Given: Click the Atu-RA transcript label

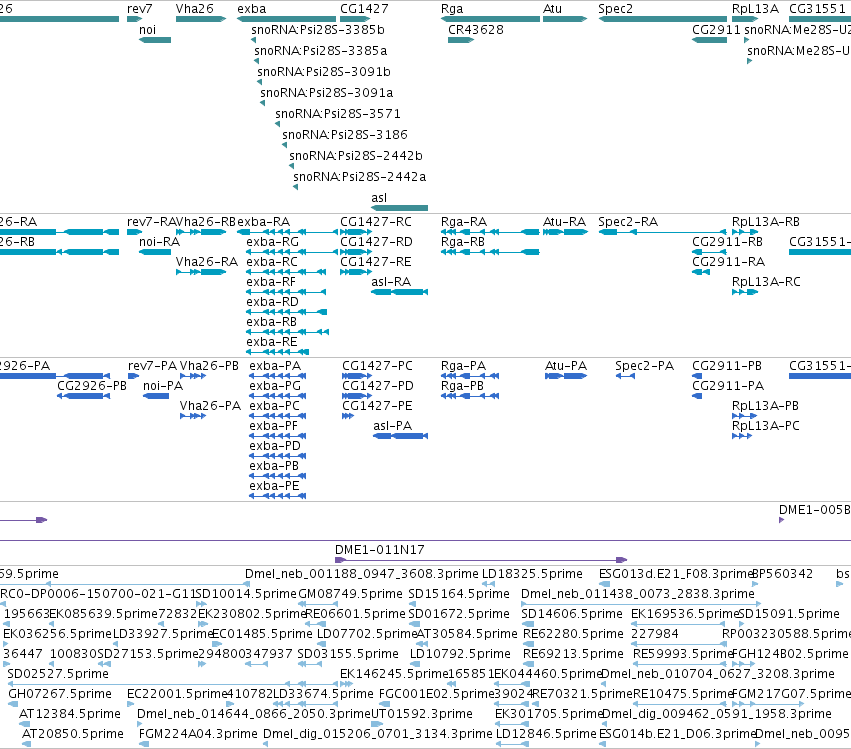Looking at the screenshot, I should pyautogui.click(x=564, y=221).
